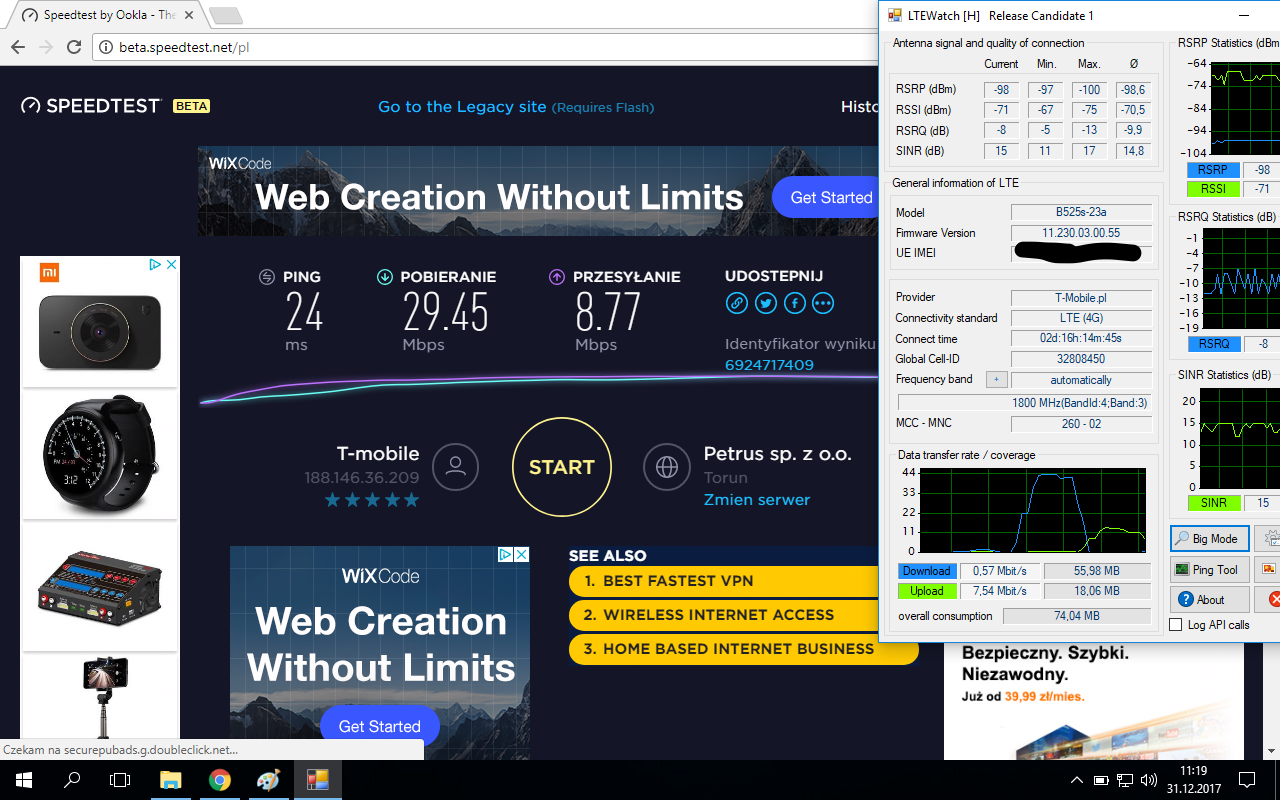Click the Model value B525s-23a
The image size is (1280, 800).
[x=1081, y=212]
